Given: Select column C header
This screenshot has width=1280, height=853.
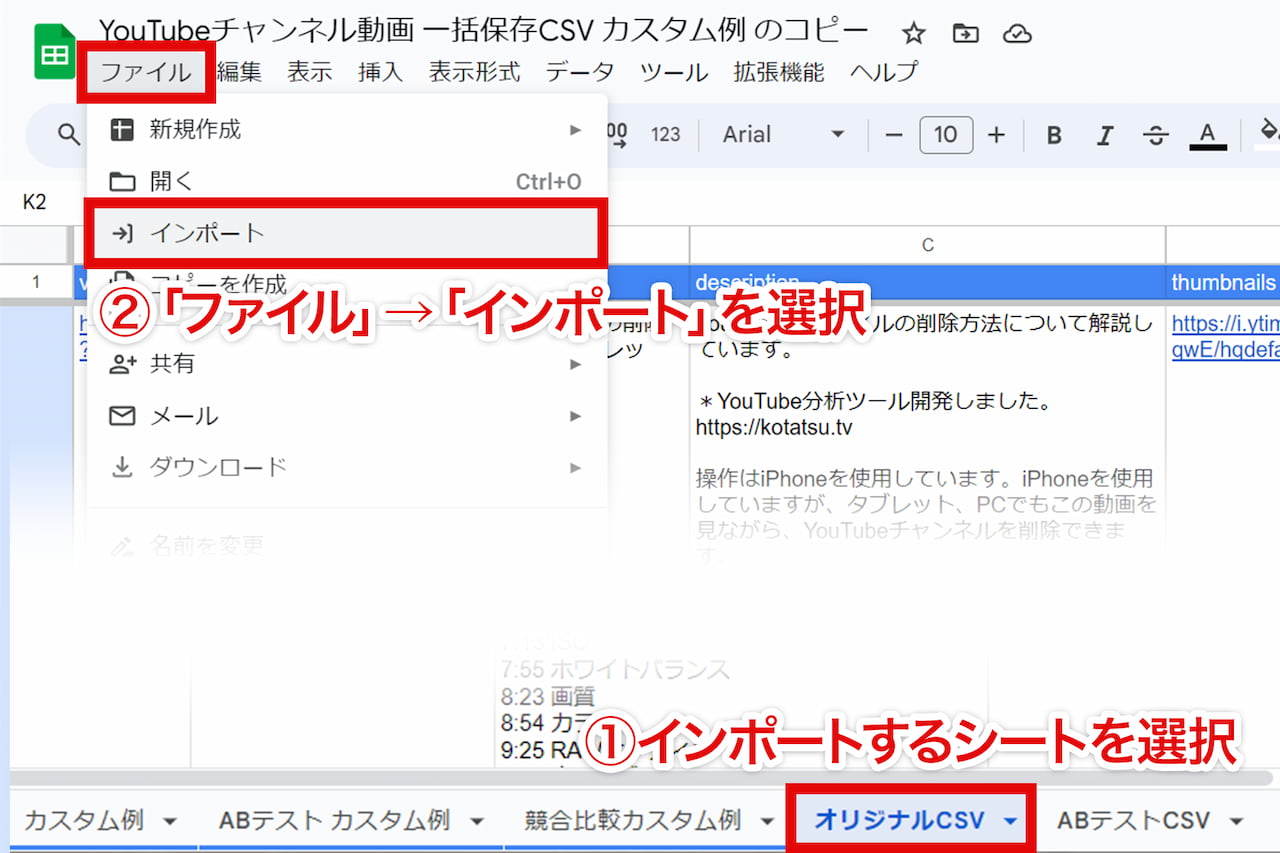Looking at the screenshot, I should click(x=927, y=245).
